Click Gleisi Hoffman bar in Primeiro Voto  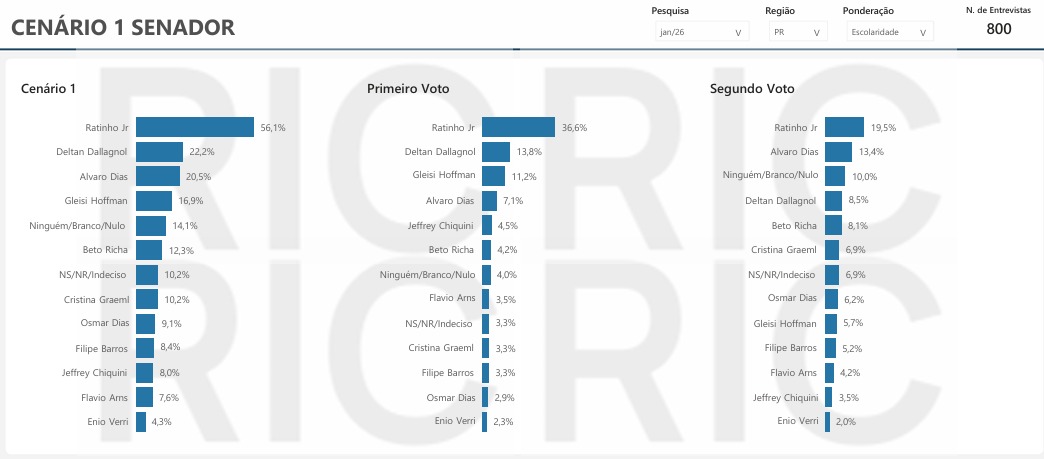pos(493,176)
